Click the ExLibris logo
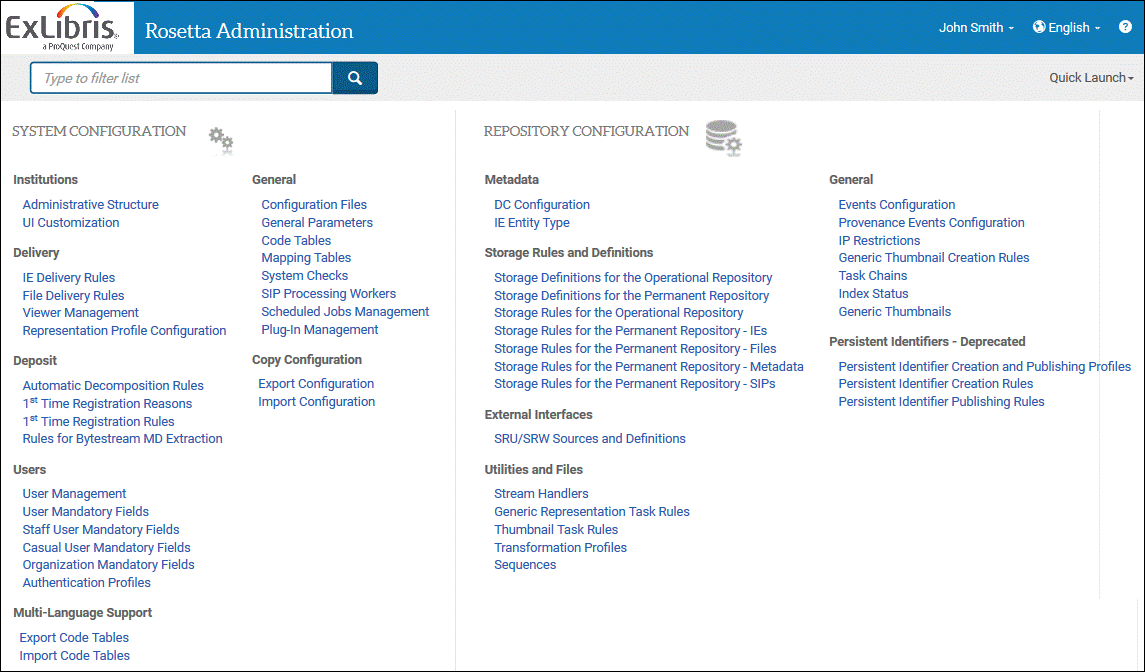The height and width of the screenshot is (672, 1145). click(62, 27)
